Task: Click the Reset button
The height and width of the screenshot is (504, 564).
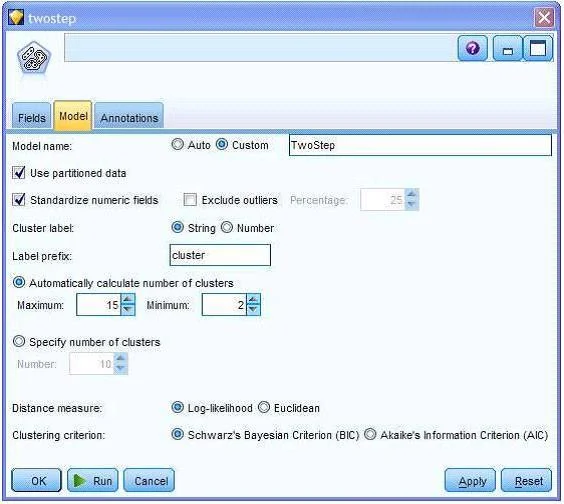Action: click(527, 480)
